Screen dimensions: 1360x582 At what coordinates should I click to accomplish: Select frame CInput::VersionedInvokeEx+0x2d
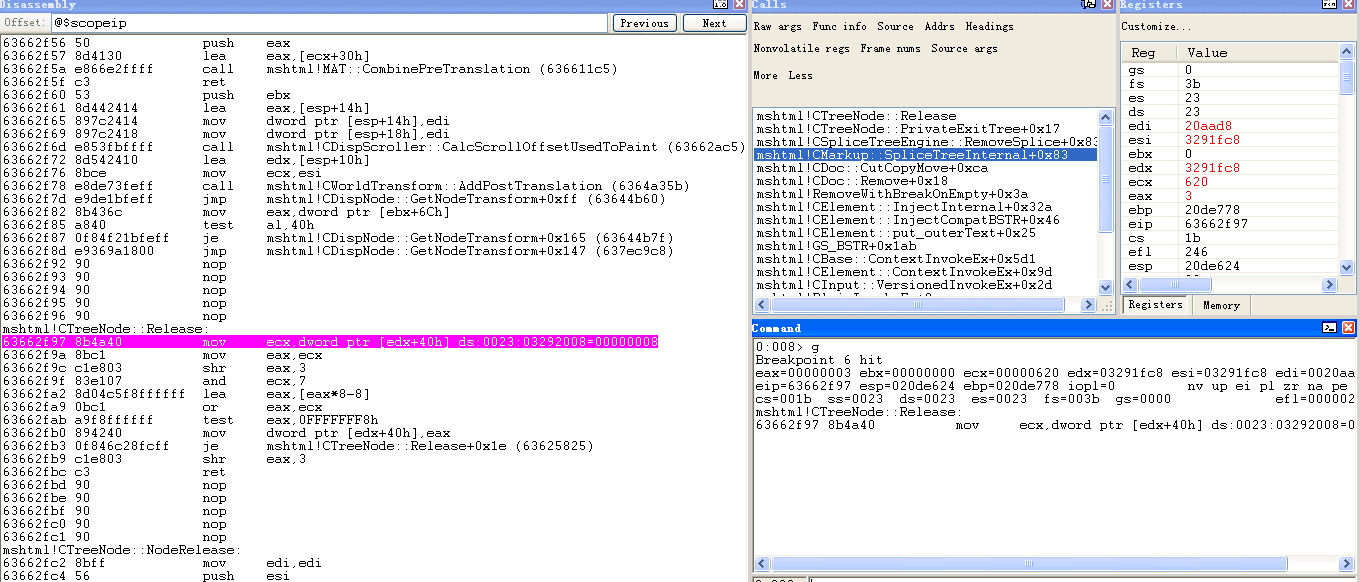point(925,285)
